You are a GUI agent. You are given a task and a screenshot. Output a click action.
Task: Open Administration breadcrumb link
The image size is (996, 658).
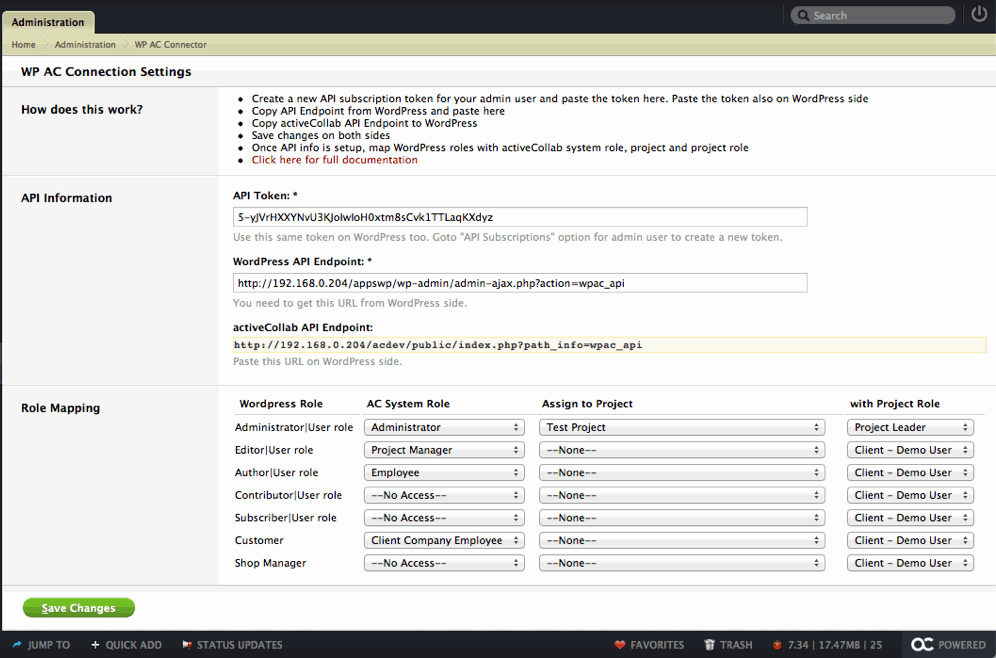[x=85, y=44]
